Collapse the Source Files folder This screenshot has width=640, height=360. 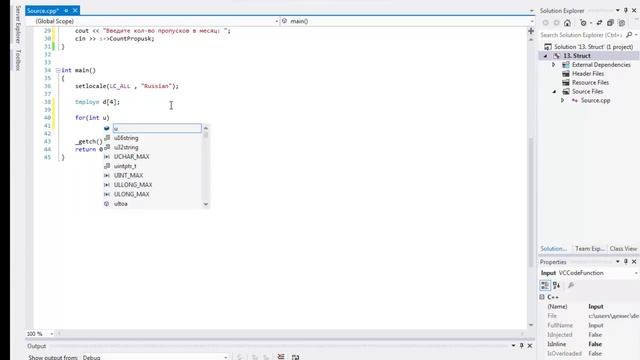click(554, 92)
